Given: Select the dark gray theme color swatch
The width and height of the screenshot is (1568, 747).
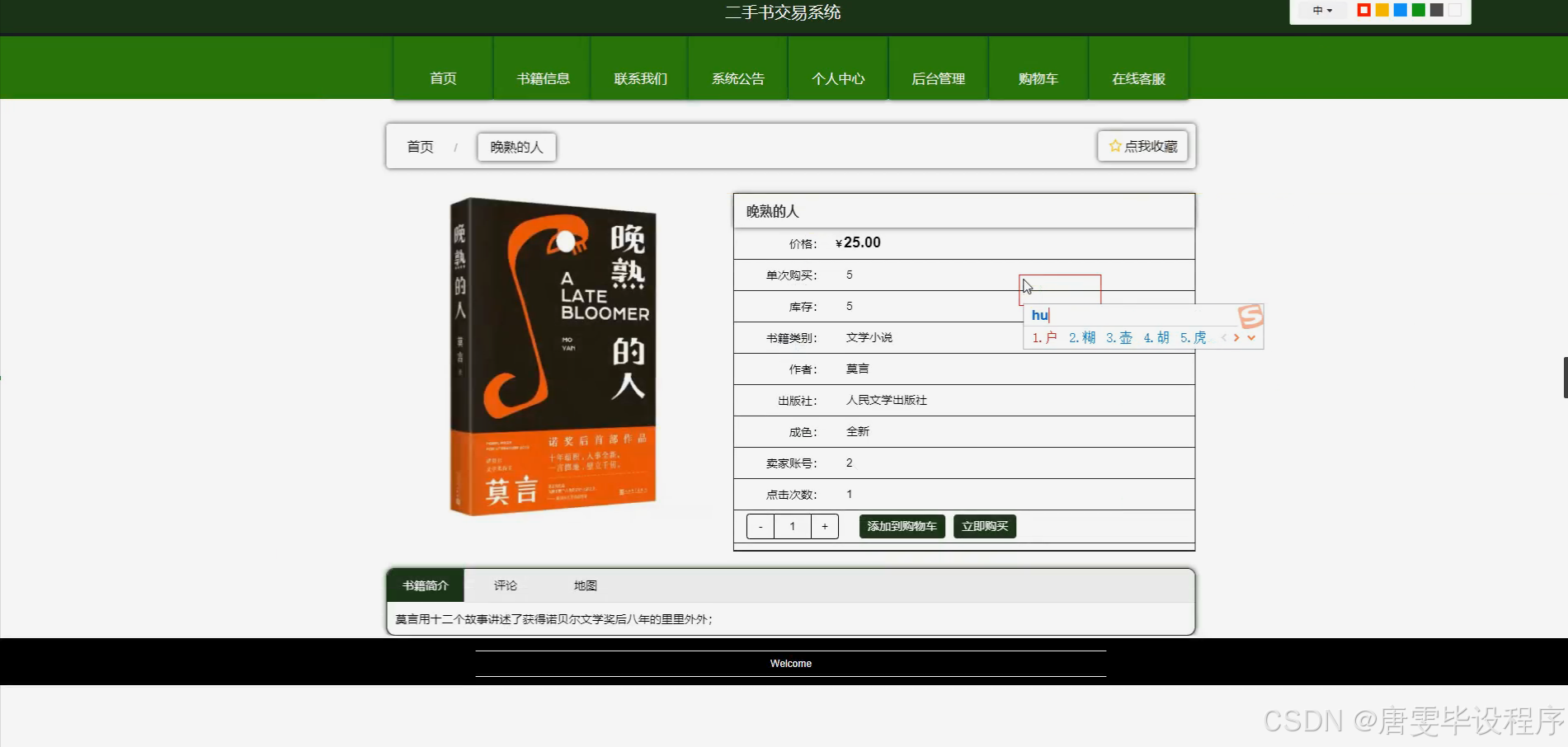Looking at the screenshot, I should click(x=1436, y=10).
